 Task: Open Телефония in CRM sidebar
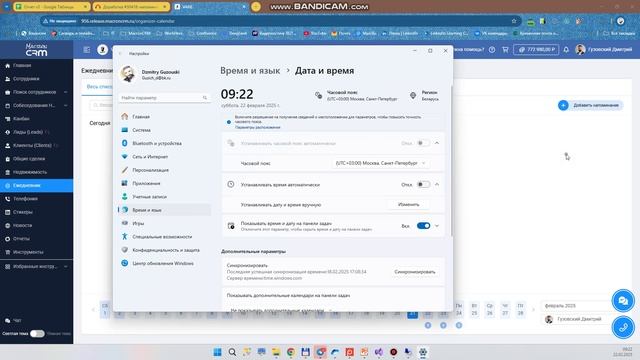[x=25, y=199]
